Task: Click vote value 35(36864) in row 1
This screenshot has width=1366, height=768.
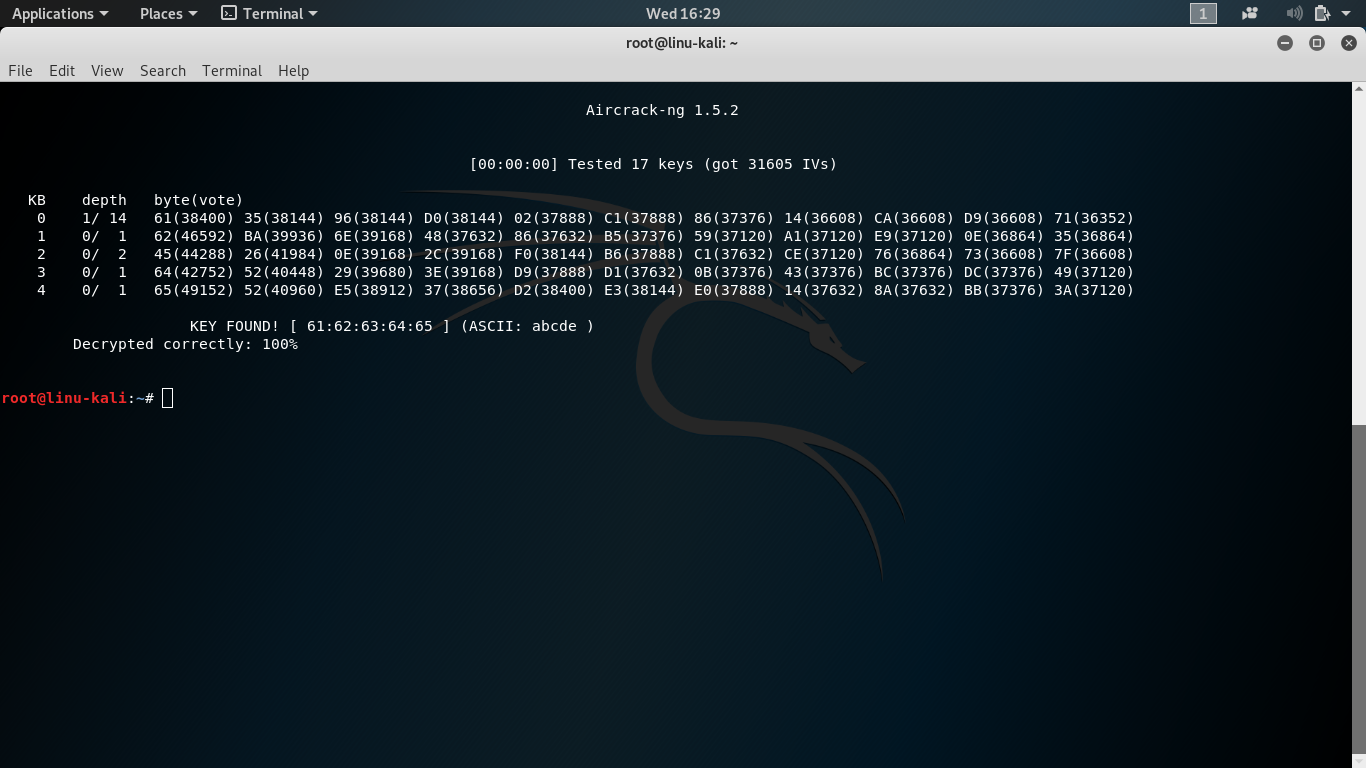Action: [x=1094, y=236]
